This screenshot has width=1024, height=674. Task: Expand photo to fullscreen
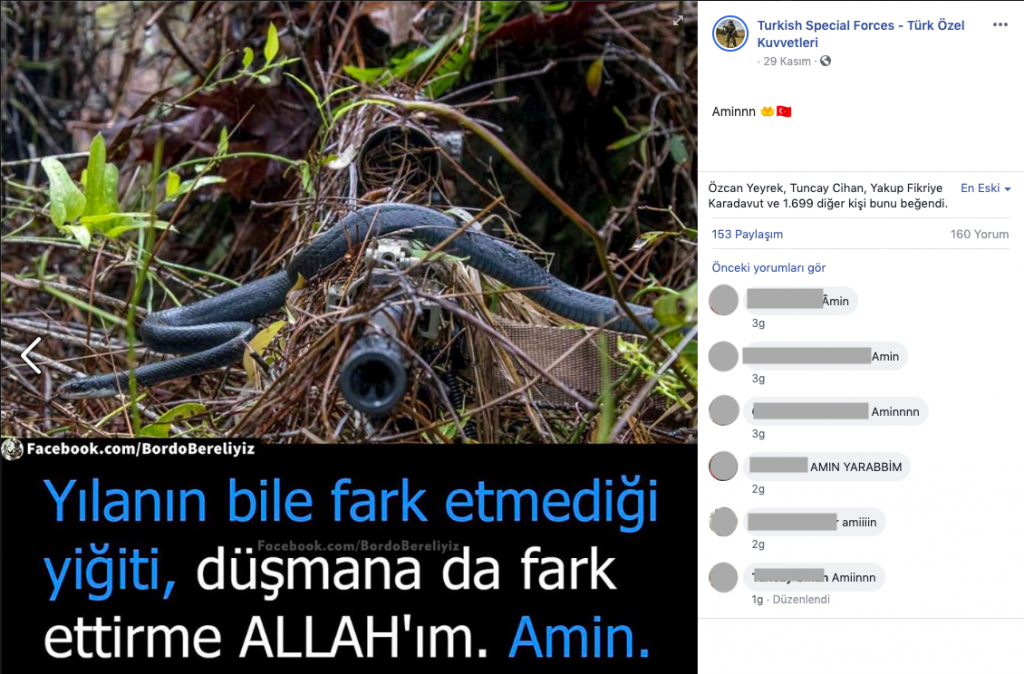(x=679, y=20)
